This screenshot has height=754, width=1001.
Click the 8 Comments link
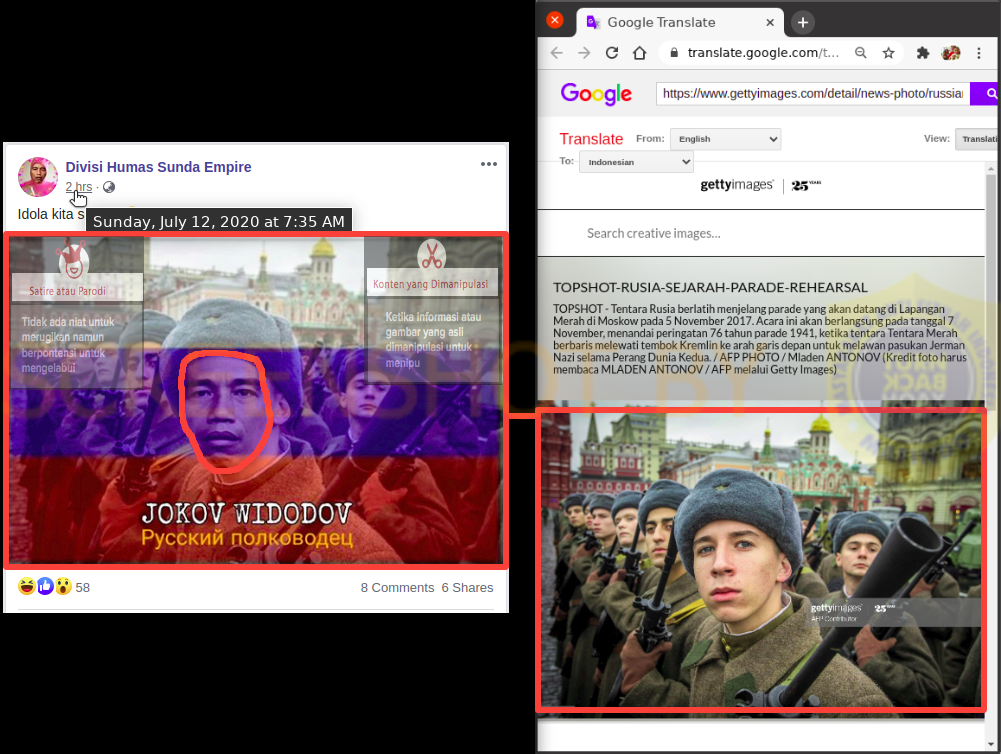click(397, 587)
